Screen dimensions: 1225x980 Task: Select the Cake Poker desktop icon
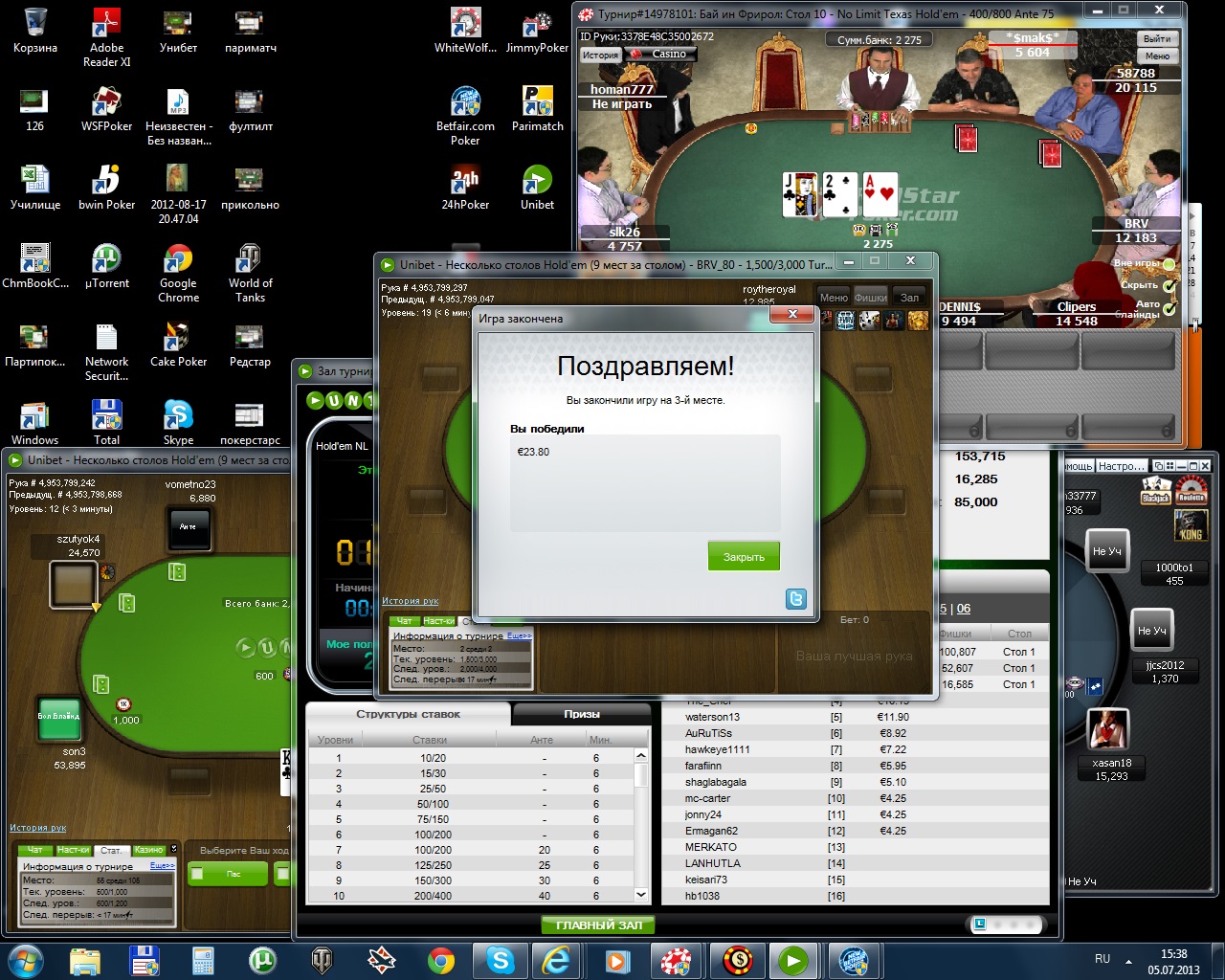click(178, 345)
